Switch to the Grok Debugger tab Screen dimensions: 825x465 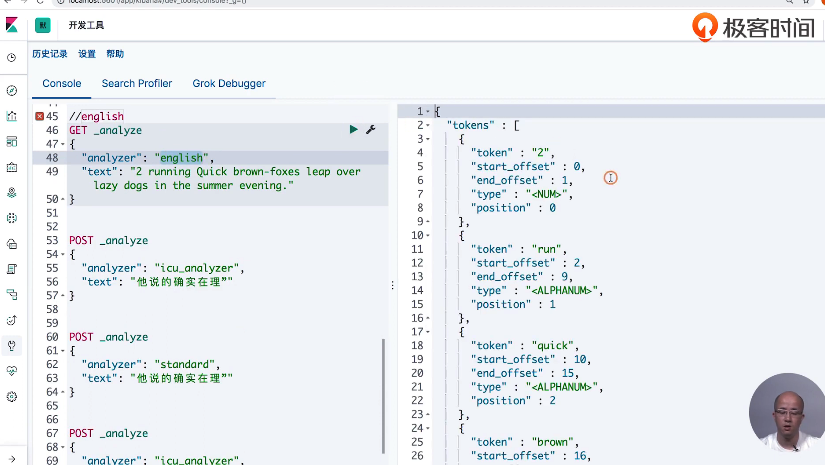tap(229, 83)
